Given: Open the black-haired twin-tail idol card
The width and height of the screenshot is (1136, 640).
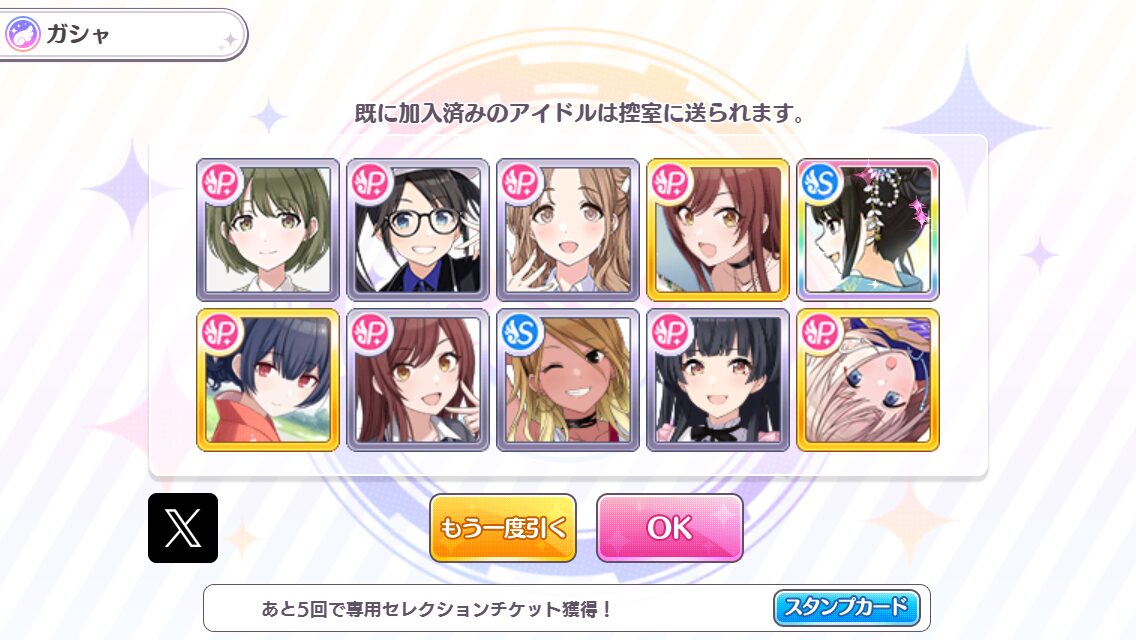Looking at the screenshot, I should (x=718, y=380).
